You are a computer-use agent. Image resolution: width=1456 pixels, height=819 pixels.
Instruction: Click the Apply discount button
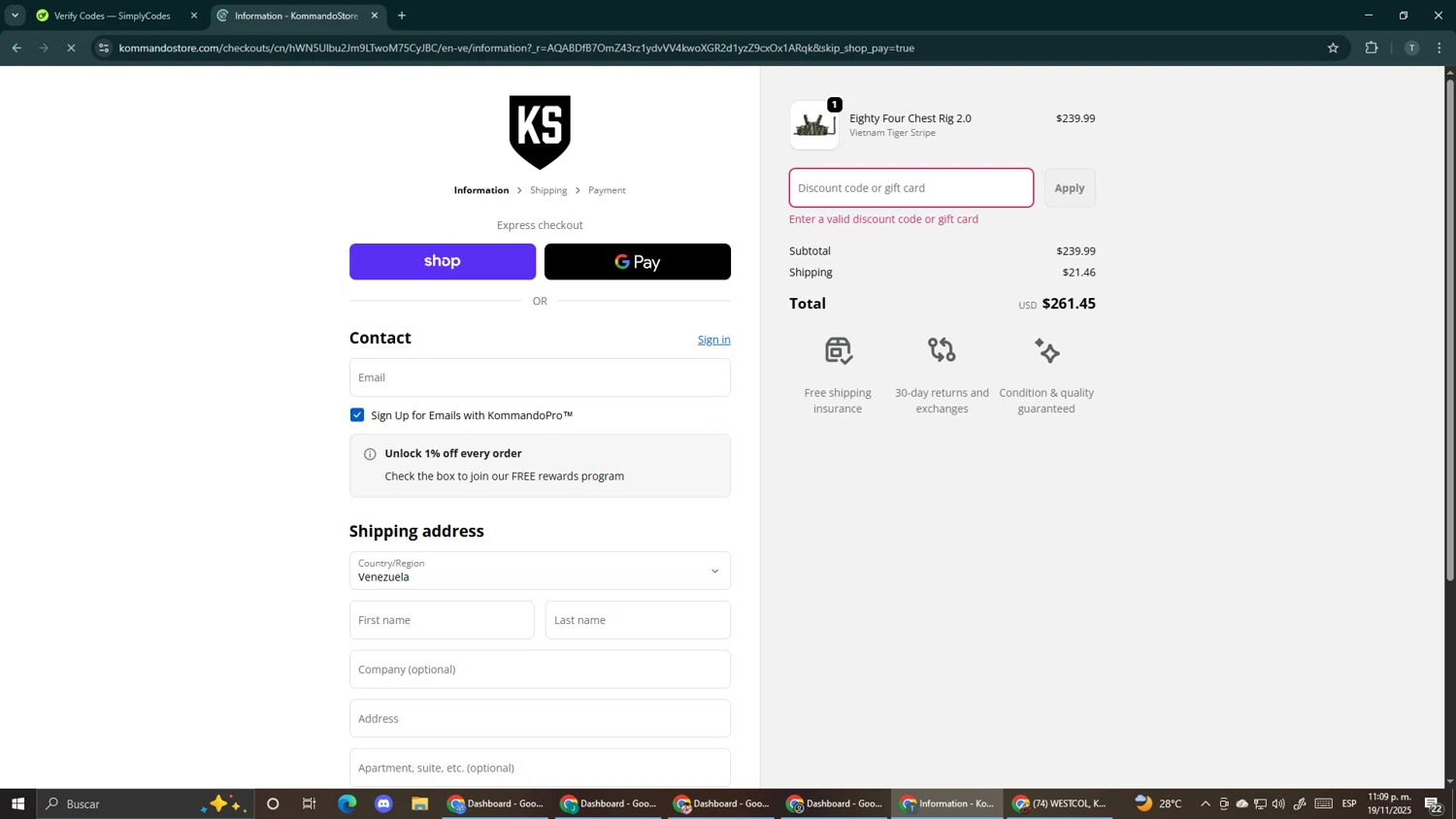[1070, 188]
